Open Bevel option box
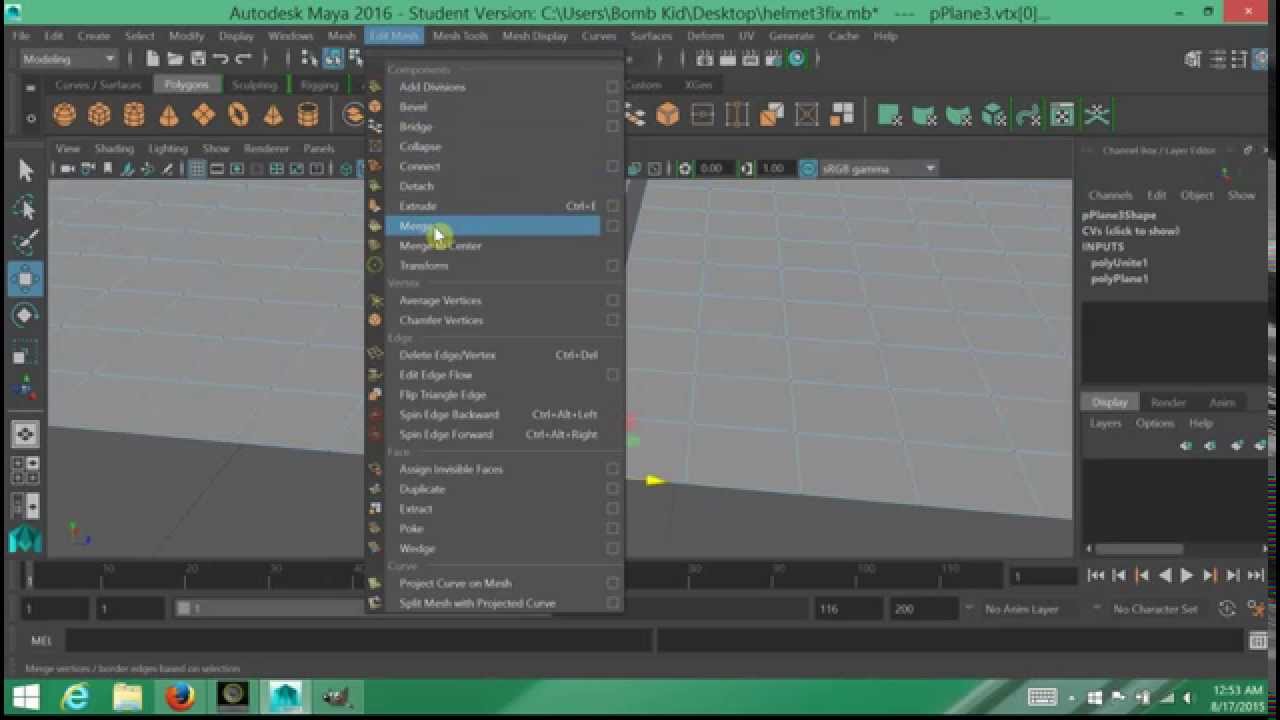Image resolution: width=1280 pixels, height=720 pixels. pos(612,107)
